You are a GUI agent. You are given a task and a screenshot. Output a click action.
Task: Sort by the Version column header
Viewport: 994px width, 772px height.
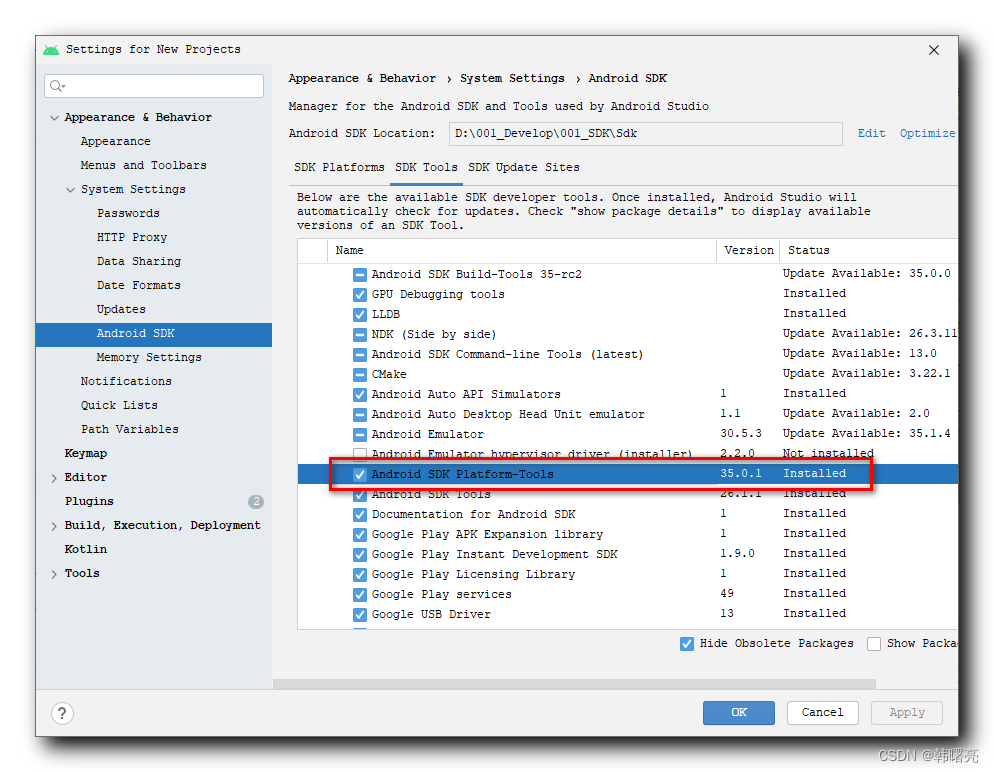point(749,250)
